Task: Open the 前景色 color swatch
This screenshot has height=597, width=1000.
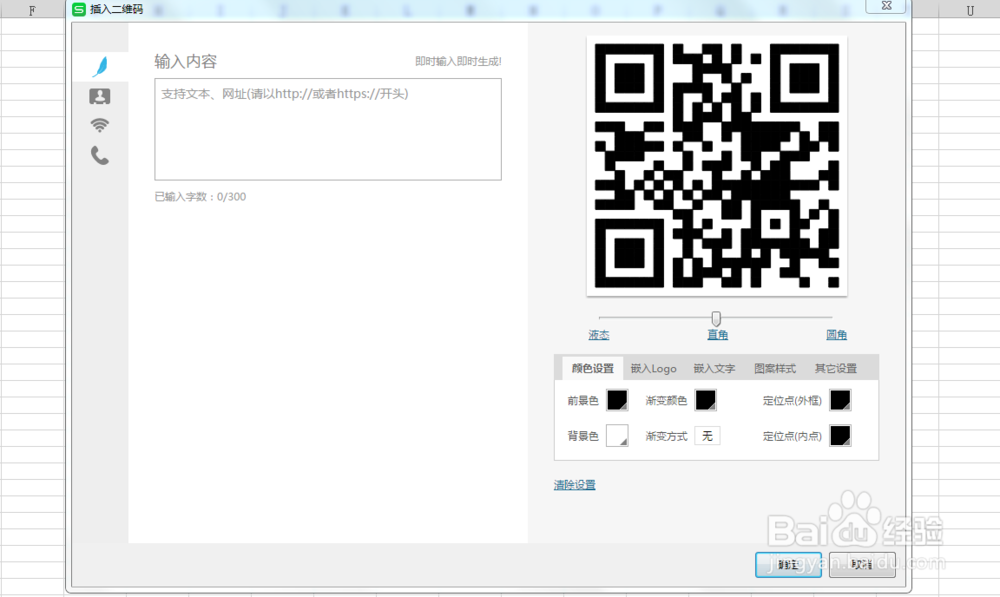Action: [x=617, y=401]
